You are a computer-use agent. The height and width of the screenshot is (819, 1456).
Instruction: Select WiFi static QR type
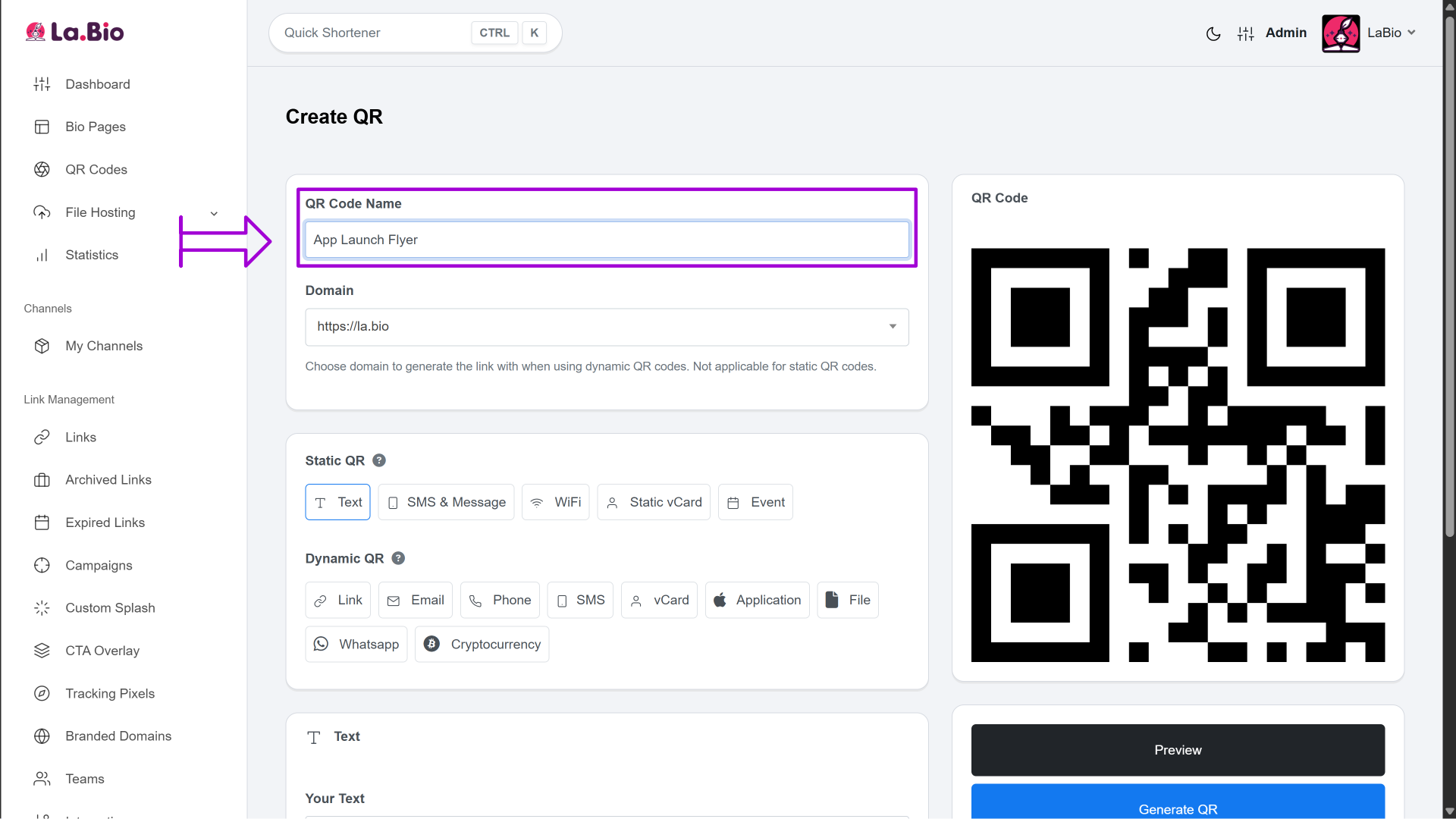point(555,502)
